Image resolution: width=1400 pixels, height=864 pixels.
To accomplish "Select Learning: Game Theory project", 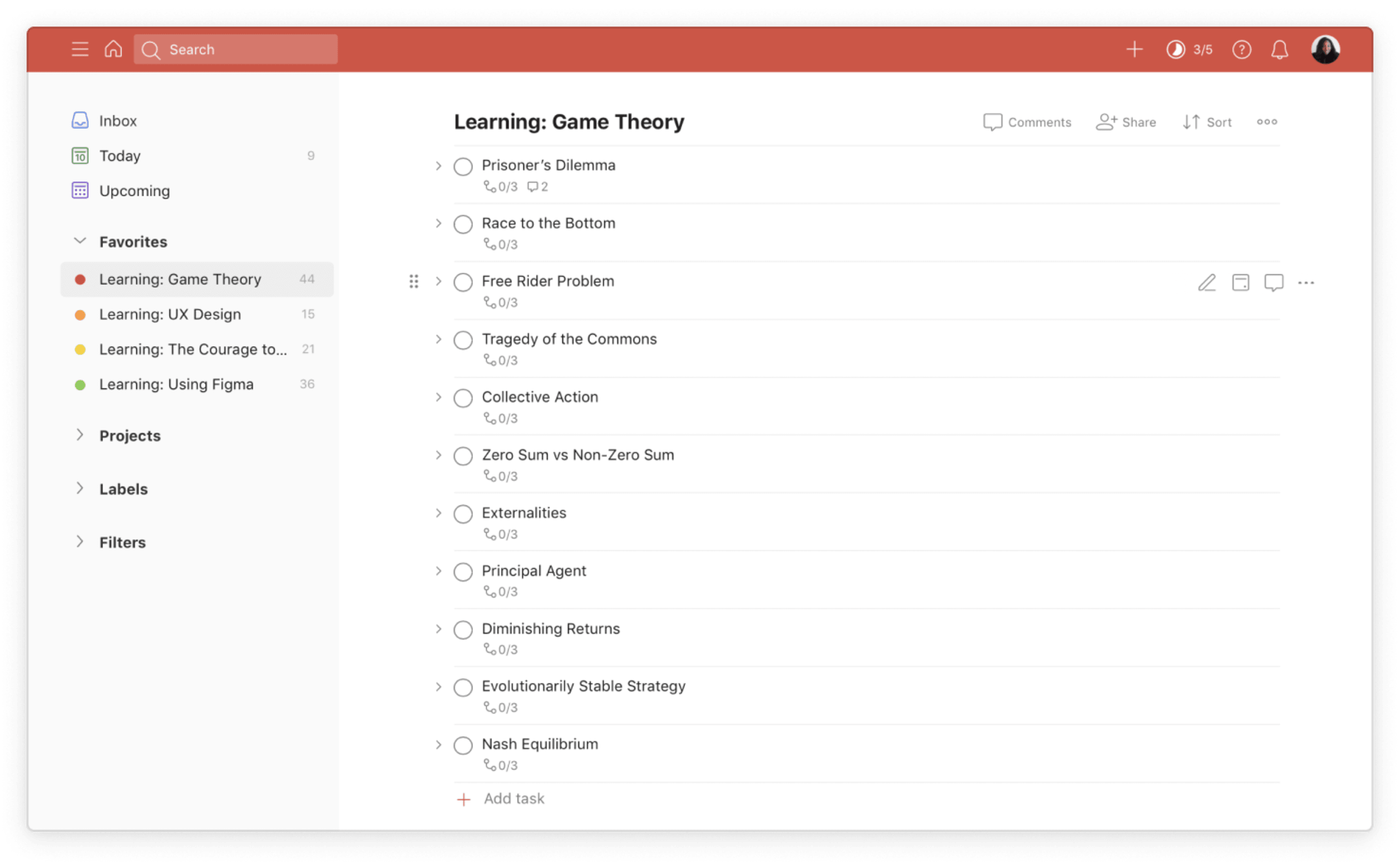I will coord(196,280).
